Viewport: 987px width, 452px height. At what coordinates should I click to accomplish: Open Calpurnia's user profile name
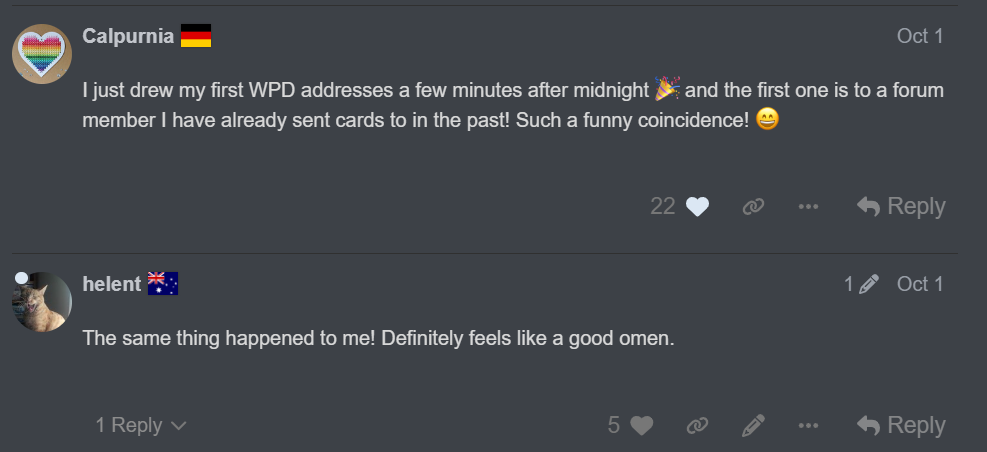click(x=128, y=37)
